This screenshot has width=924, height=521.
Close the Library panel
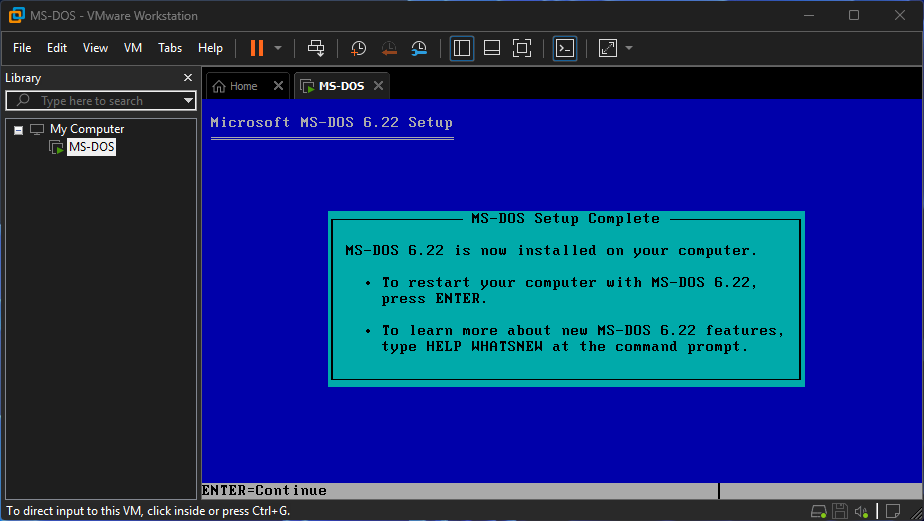pyautogui.click(x=187, y=78)
